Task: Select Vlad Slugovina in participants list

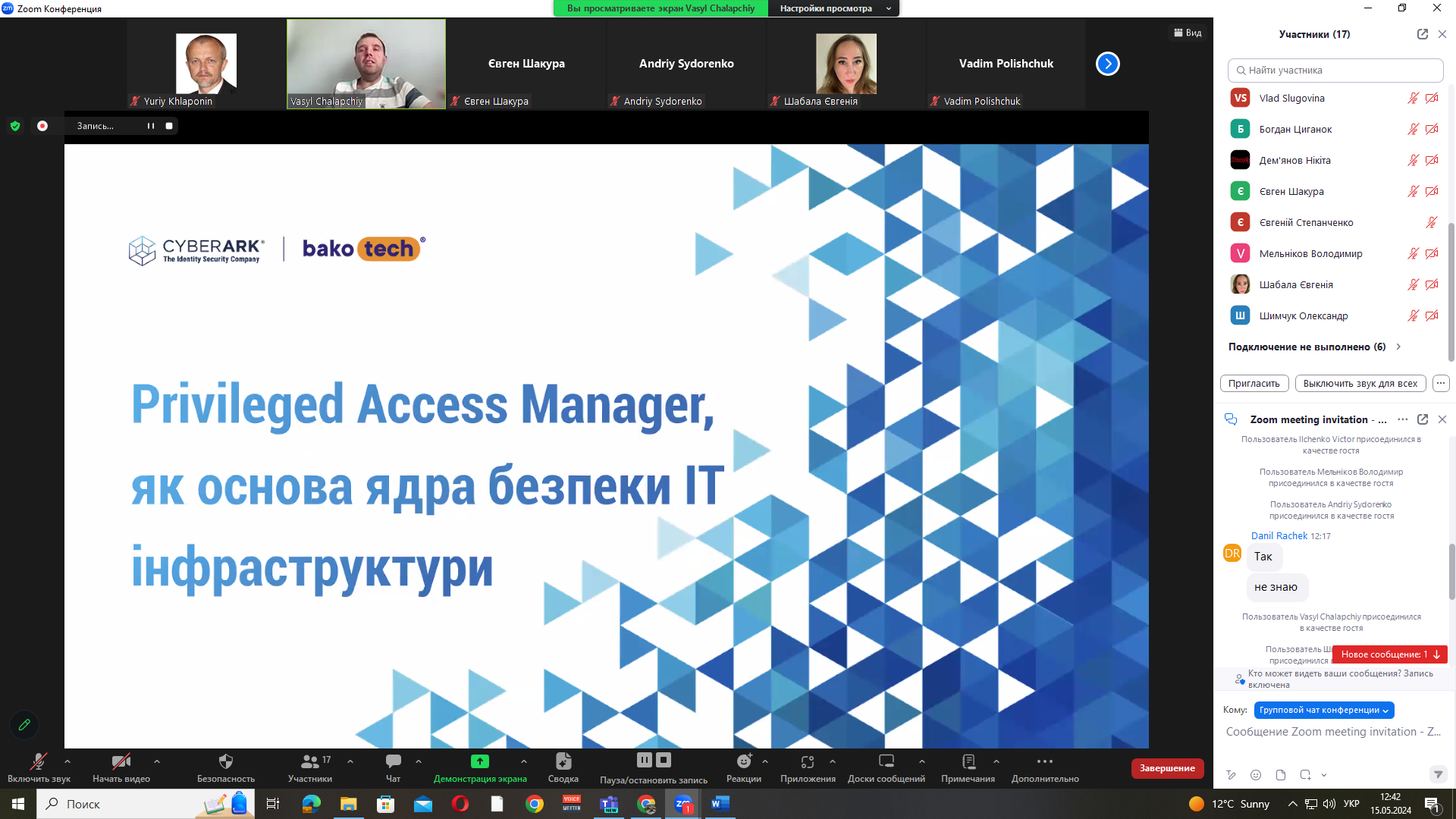Action: 1334,98
